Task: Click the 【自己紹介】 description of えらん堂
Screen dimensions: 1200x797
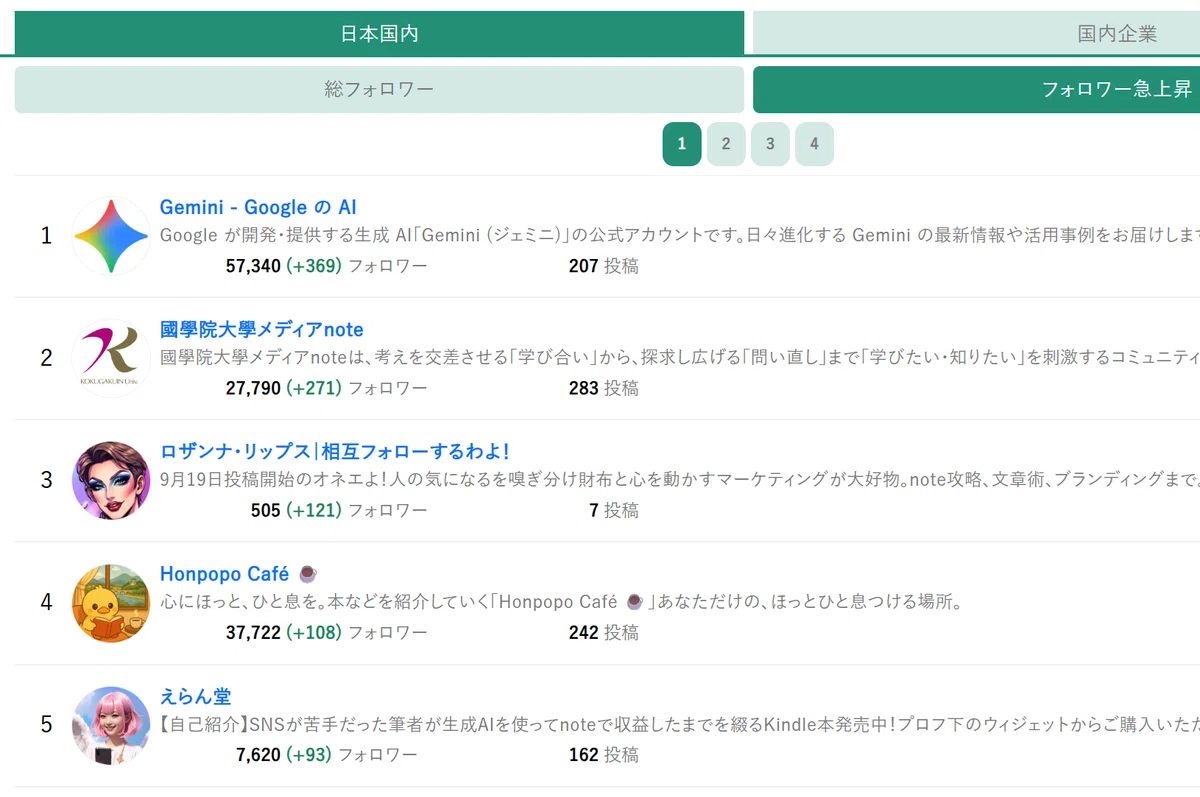Action: point(680,724)
